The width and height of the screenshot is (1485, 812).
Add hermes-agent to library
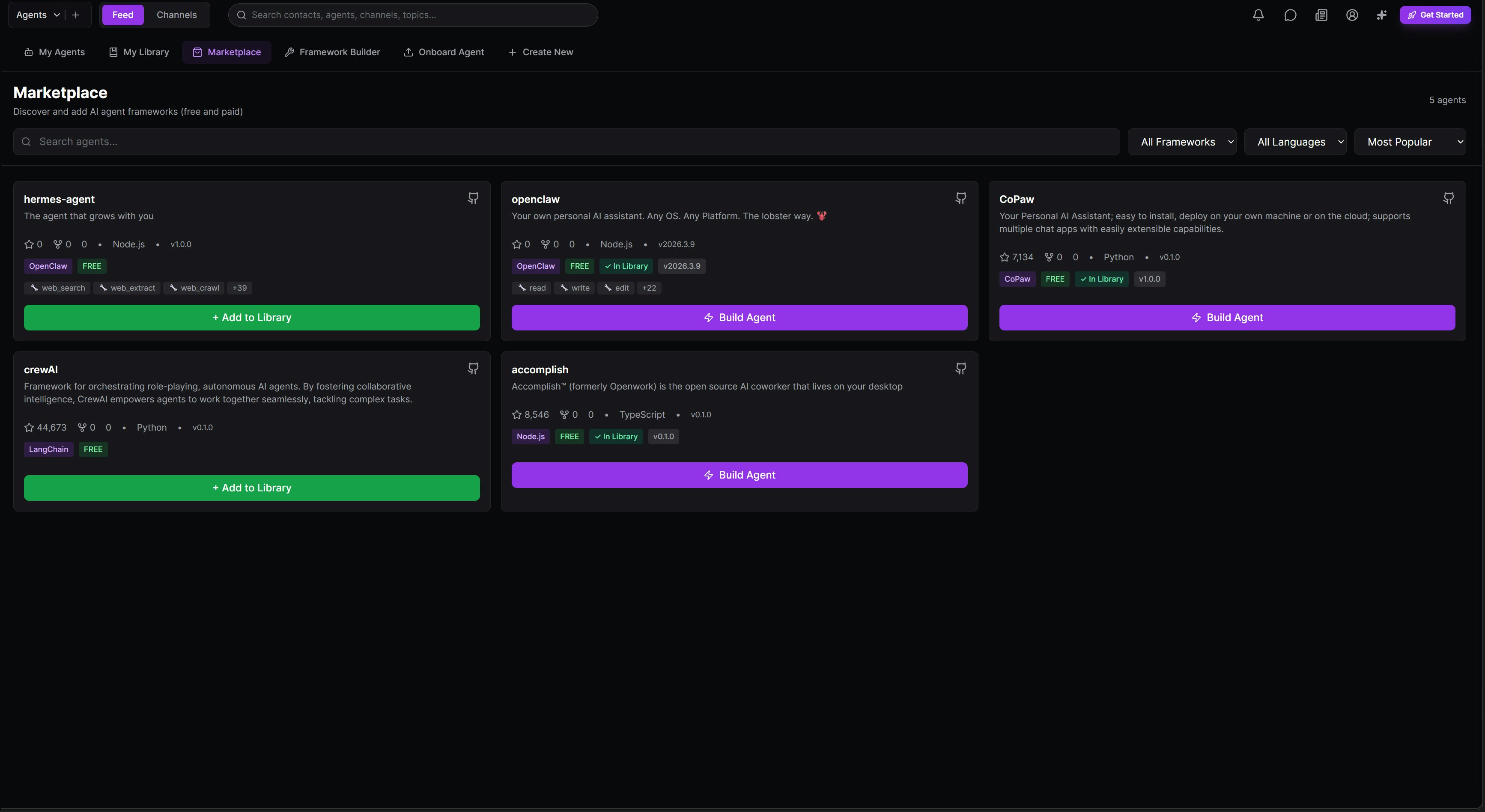pyautogui.click(x=251, y=318)
